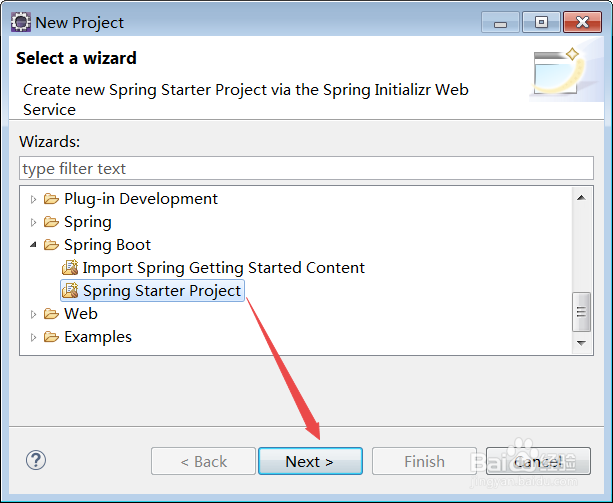
Task: Collapse the Spring Boot tree node
Action: 33,245
